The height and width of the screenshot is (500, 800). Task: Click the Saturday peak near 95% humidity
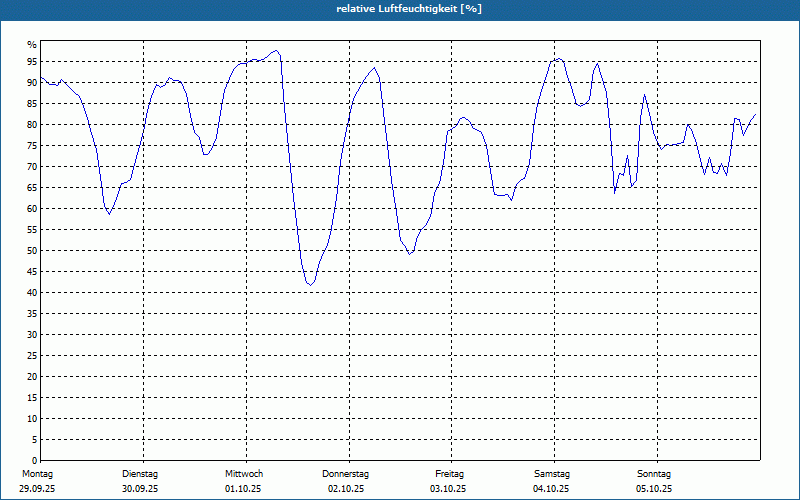[x=559, y=59]
